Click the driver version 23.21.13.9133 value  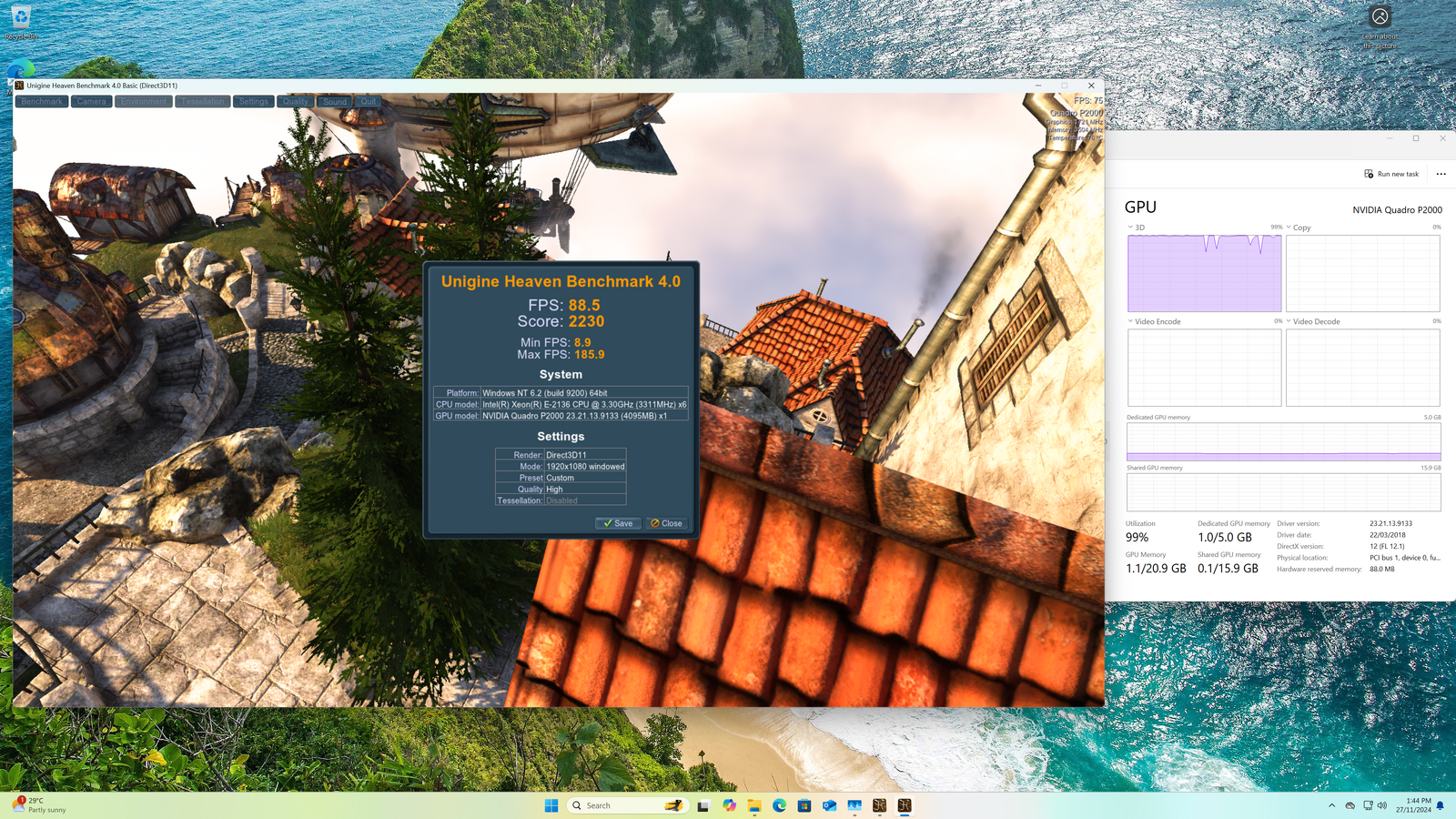pyautogui.click(x=1390, y=523)
